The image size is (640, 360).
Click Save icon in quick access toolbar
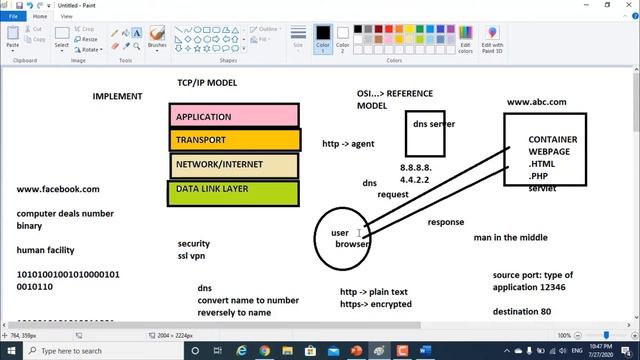coord(19,5)
